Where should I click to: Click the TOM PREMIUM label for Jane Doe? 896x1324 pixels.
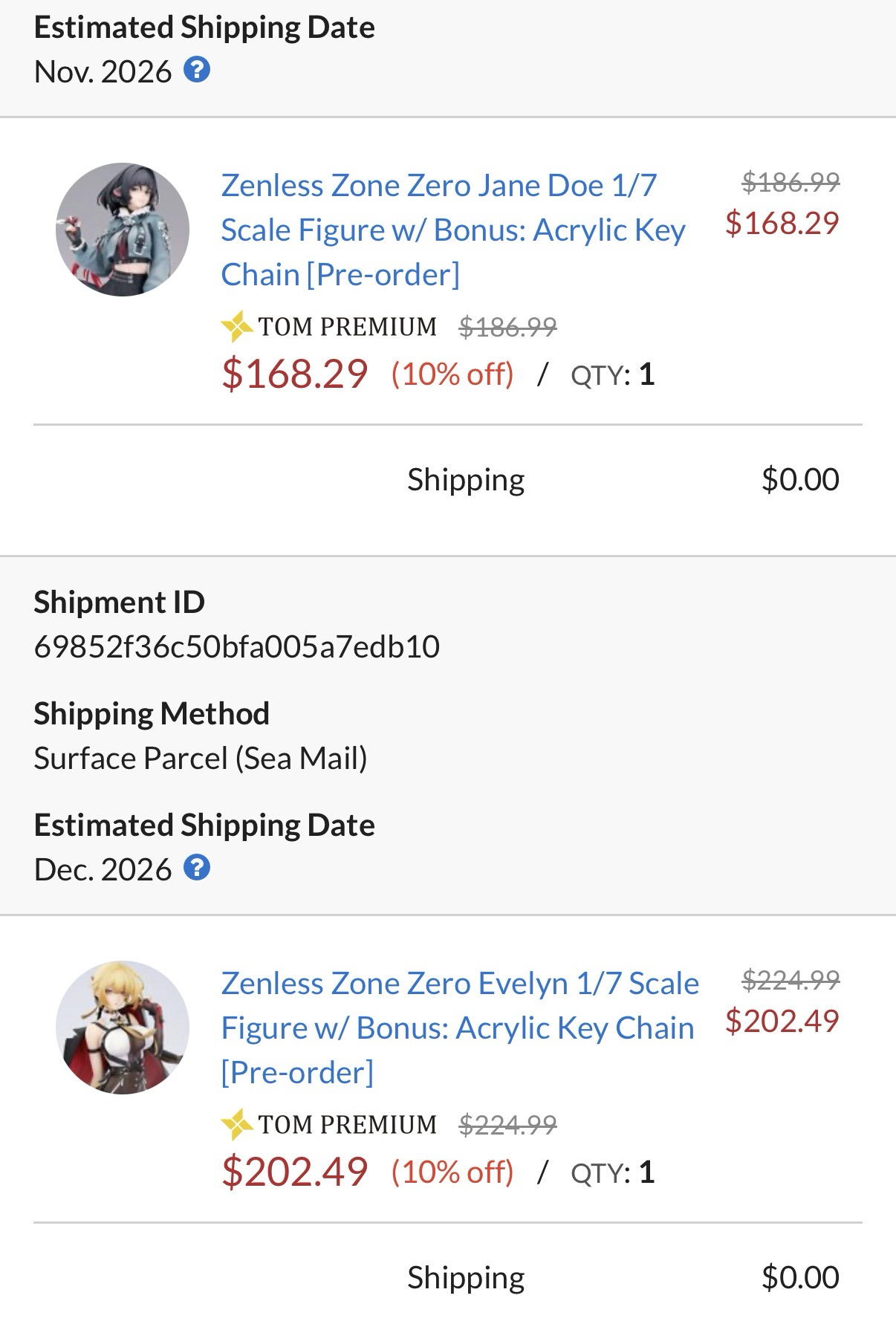(347, 327)
